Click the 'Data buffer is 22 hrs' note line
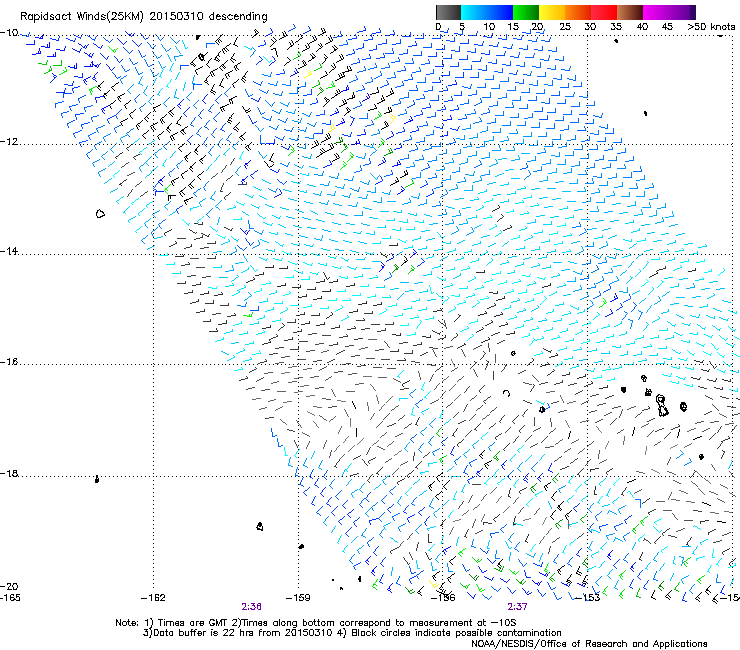Image resolution: width=740 pixels, height=650 pixels. 352,633
